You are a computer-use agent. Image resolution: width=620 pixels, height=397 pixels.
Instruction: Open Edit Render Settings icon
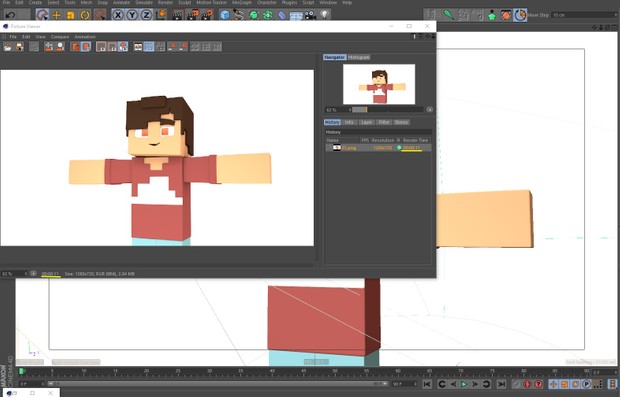pos(207,15)
